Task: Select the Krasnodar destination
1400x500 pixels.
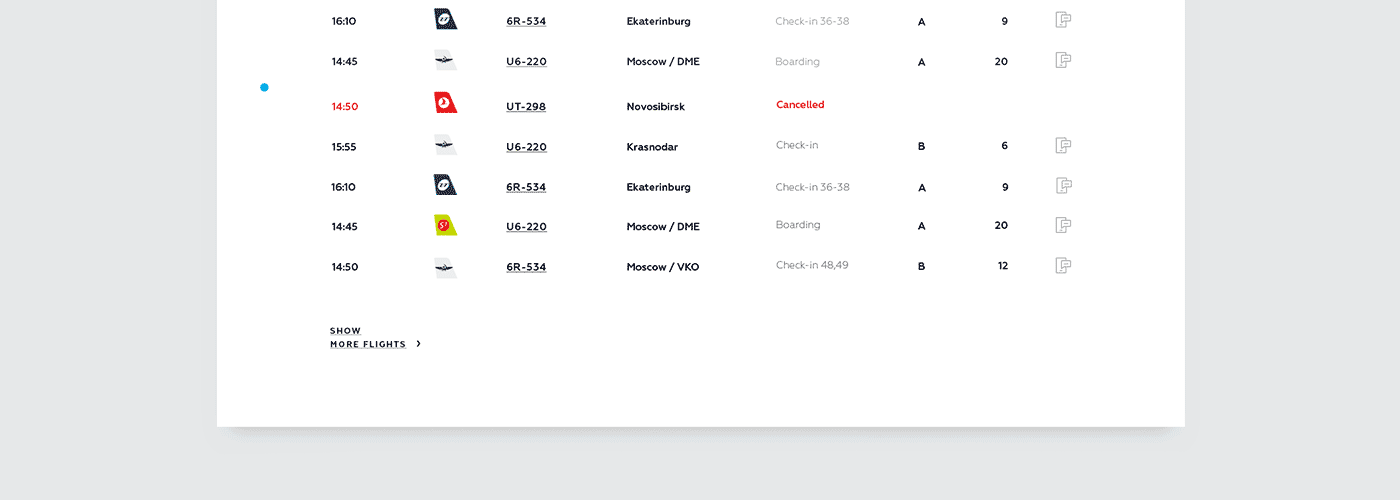Action: [652, 147]
